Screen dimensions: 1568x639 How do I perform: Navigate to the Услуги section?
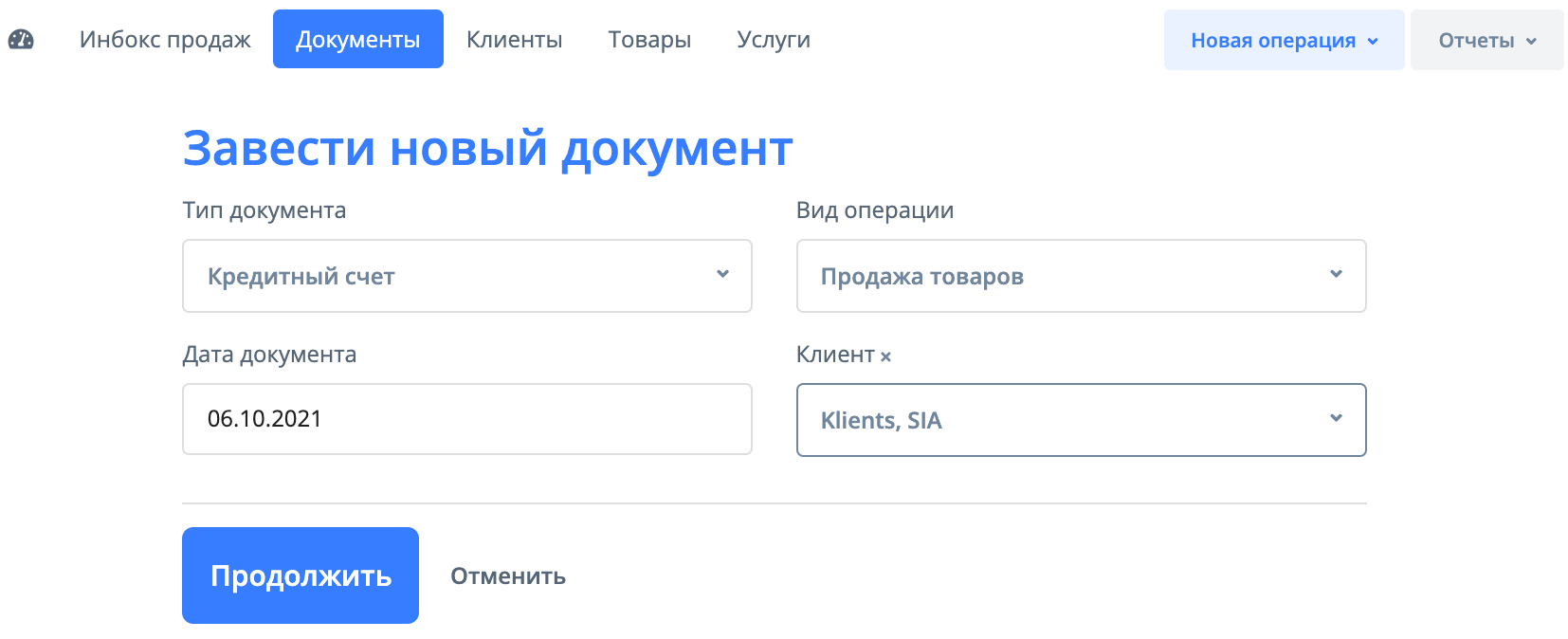pos(773,40)
